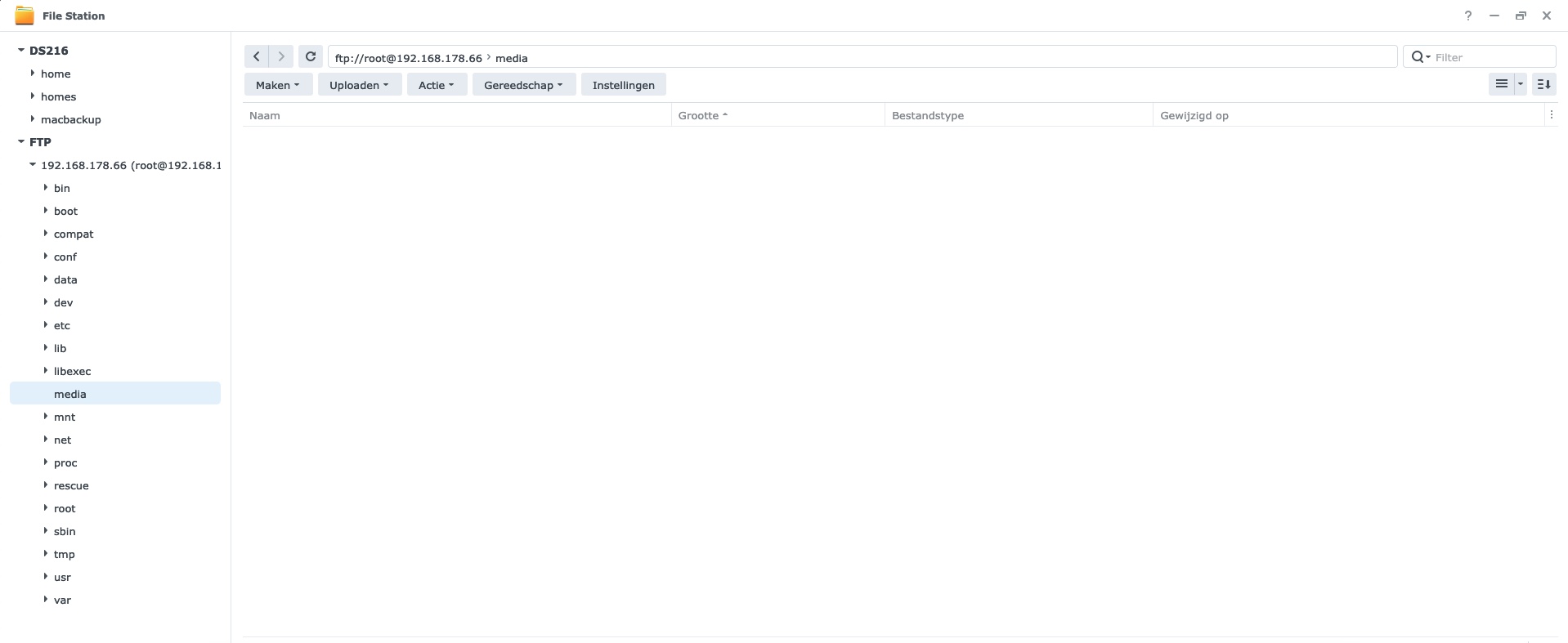Switch to list view mode icon
1568x643 pixels.
1502,84
